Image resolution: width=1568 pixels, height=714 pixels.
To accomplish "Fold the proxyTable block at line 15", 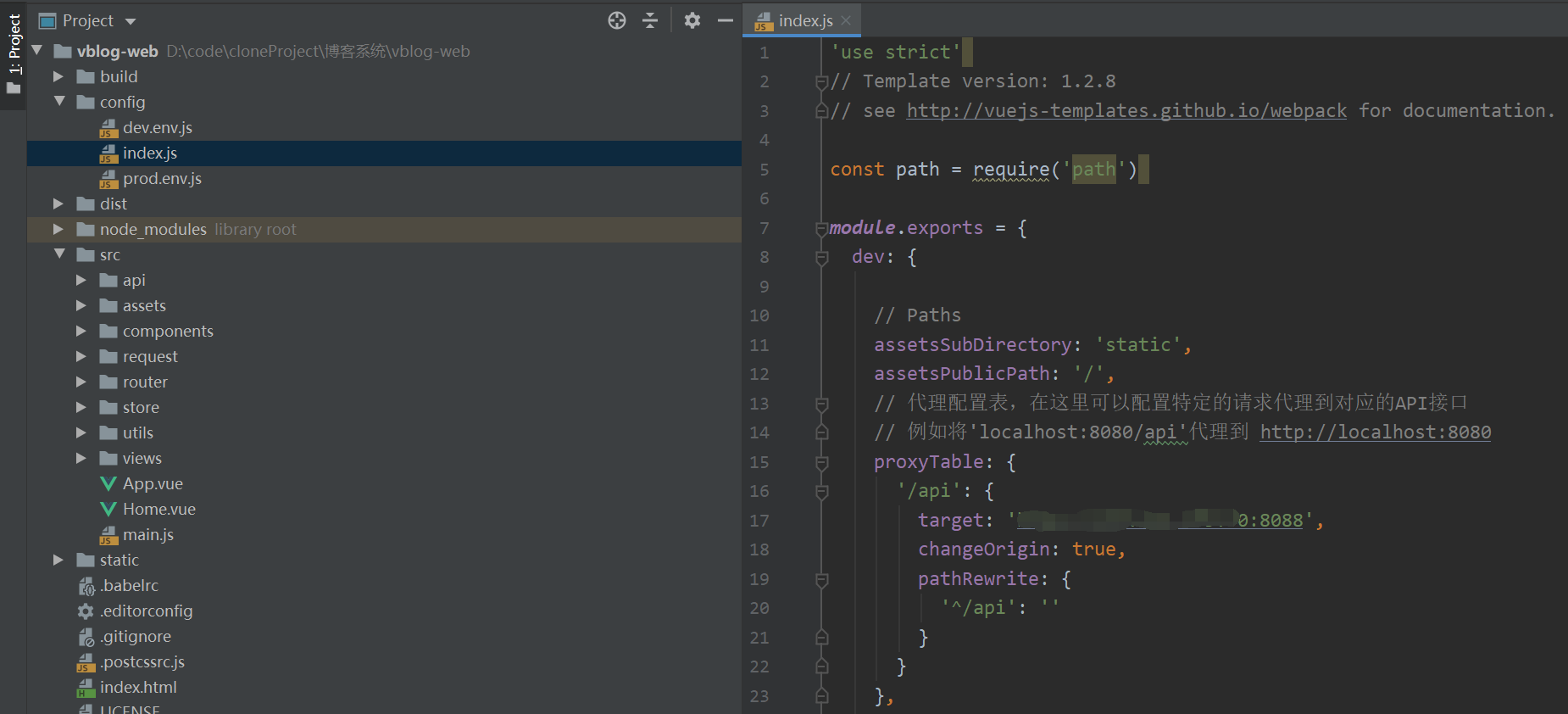I will [x=821, y=462].
